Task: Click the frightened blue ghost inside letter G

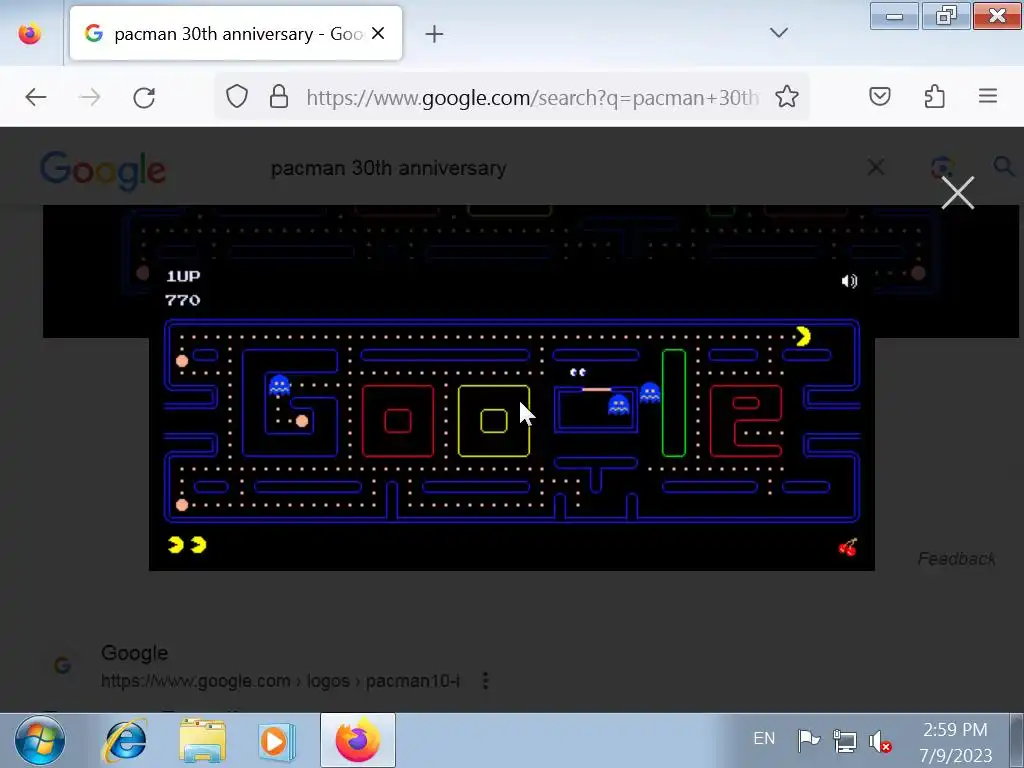Action: (280, 385)
